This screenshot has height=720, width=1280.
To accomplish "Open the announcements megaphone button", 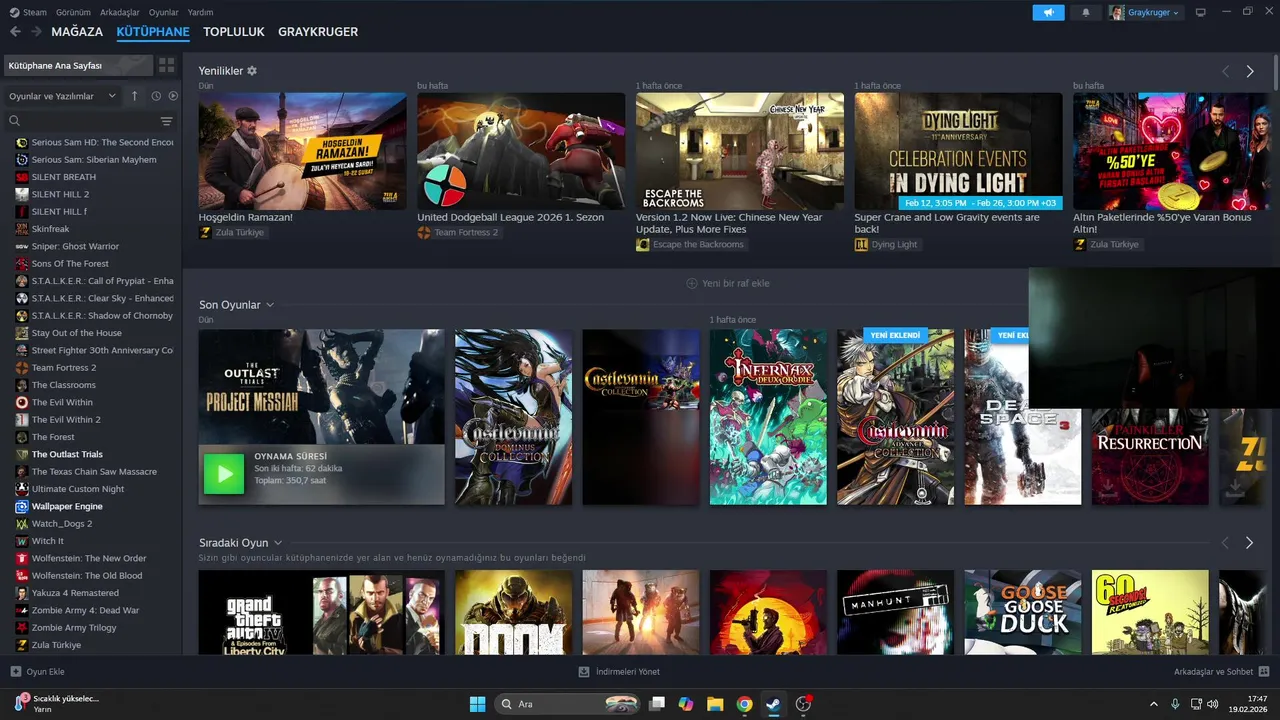I will pyautogui.click(x=1048, y=12).
